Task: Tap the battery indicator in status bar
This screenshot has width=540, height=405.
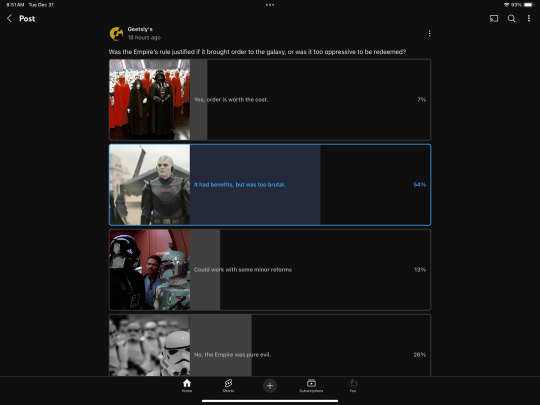Action: pyautogui.click(x=528, y=5)
